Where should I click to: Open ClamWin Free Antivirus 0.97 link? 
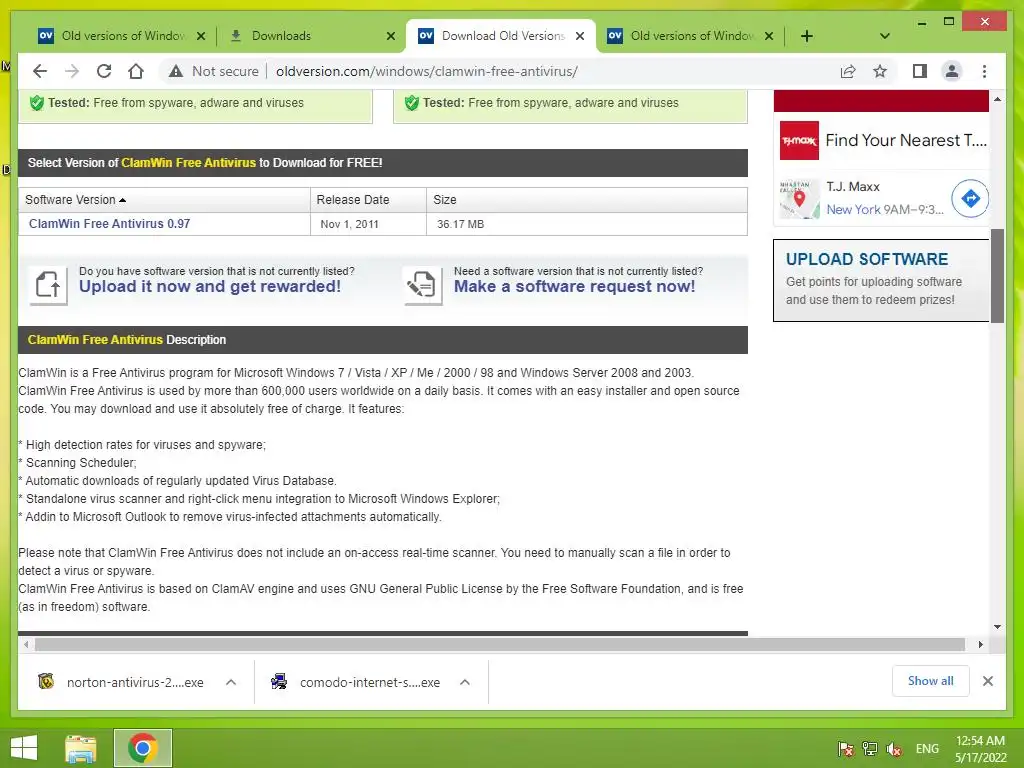coord(109,223)
